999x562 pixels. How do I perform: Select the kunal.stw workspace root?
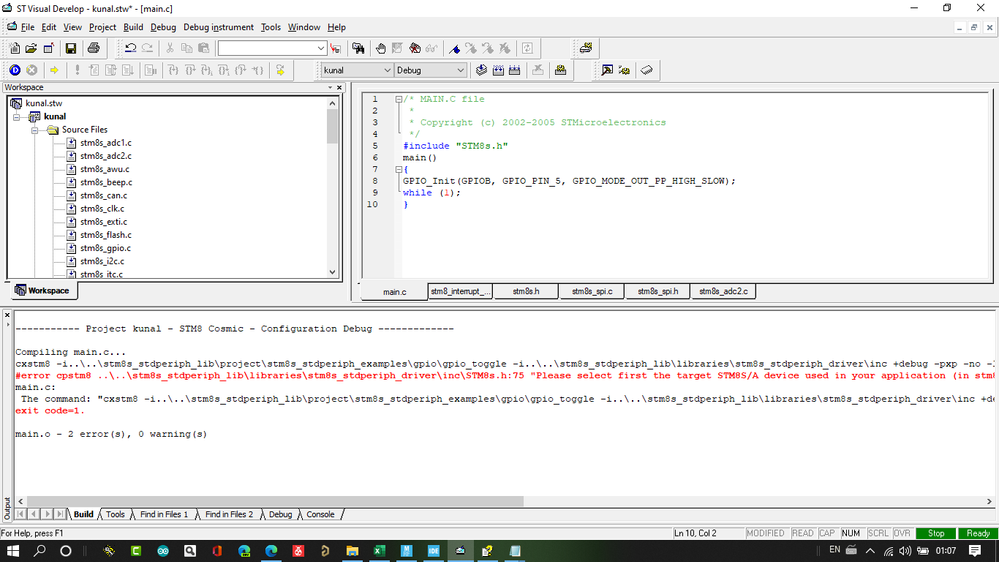43,103
